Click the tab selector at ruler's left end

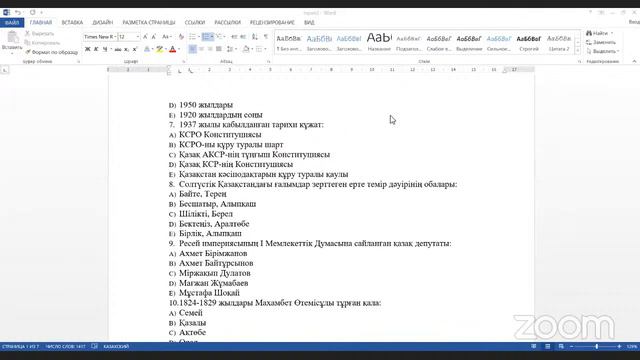coord(5,70)
